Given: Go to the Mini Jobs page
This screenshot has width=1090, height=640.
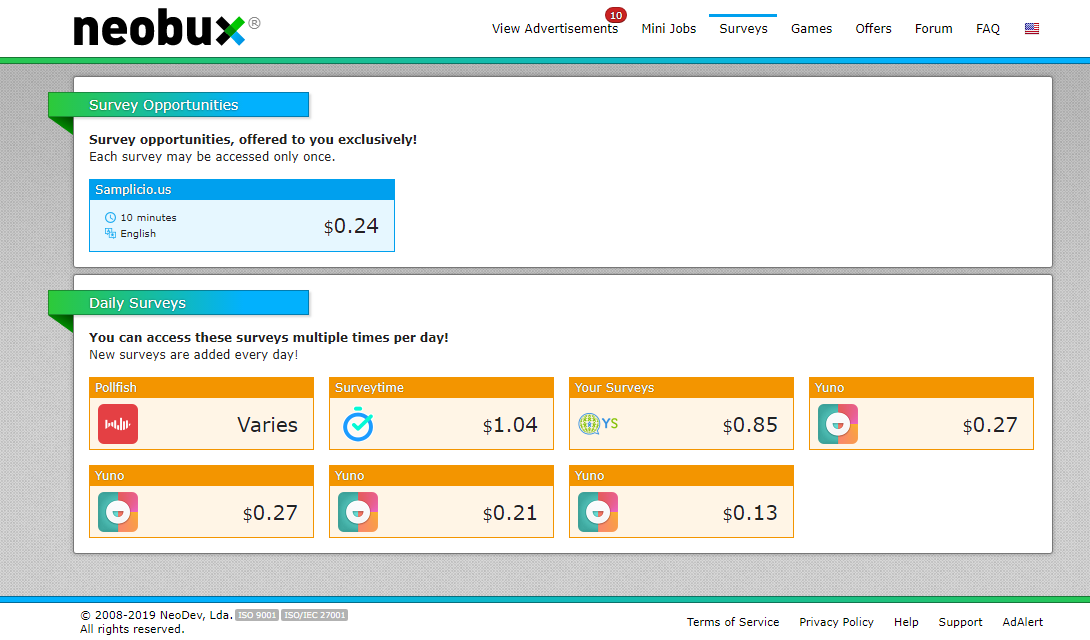Looking at the screenshot, I should pos(669,28).
